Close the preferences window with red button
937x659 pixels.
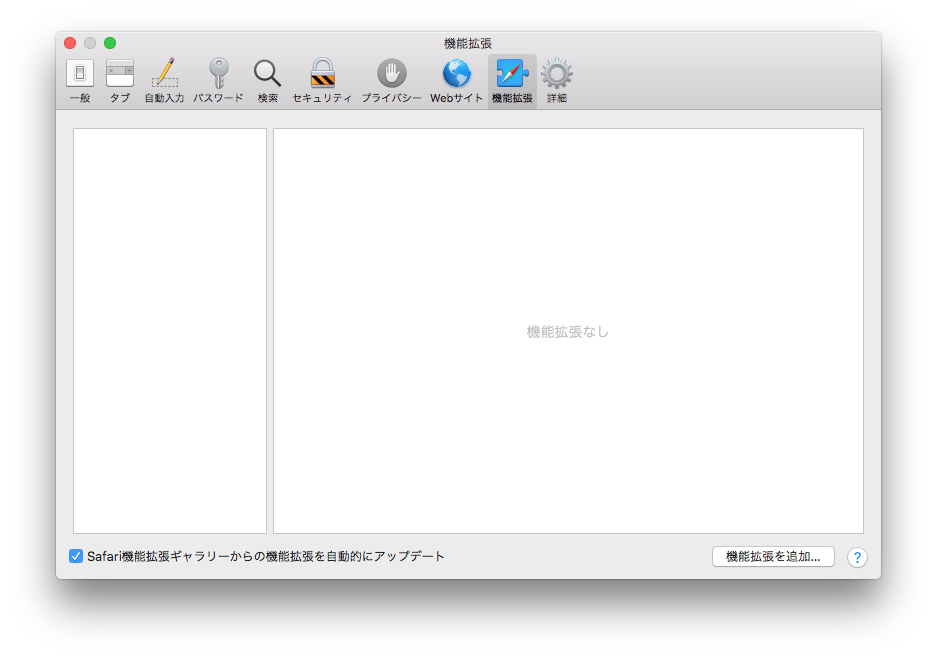point(70,43)
